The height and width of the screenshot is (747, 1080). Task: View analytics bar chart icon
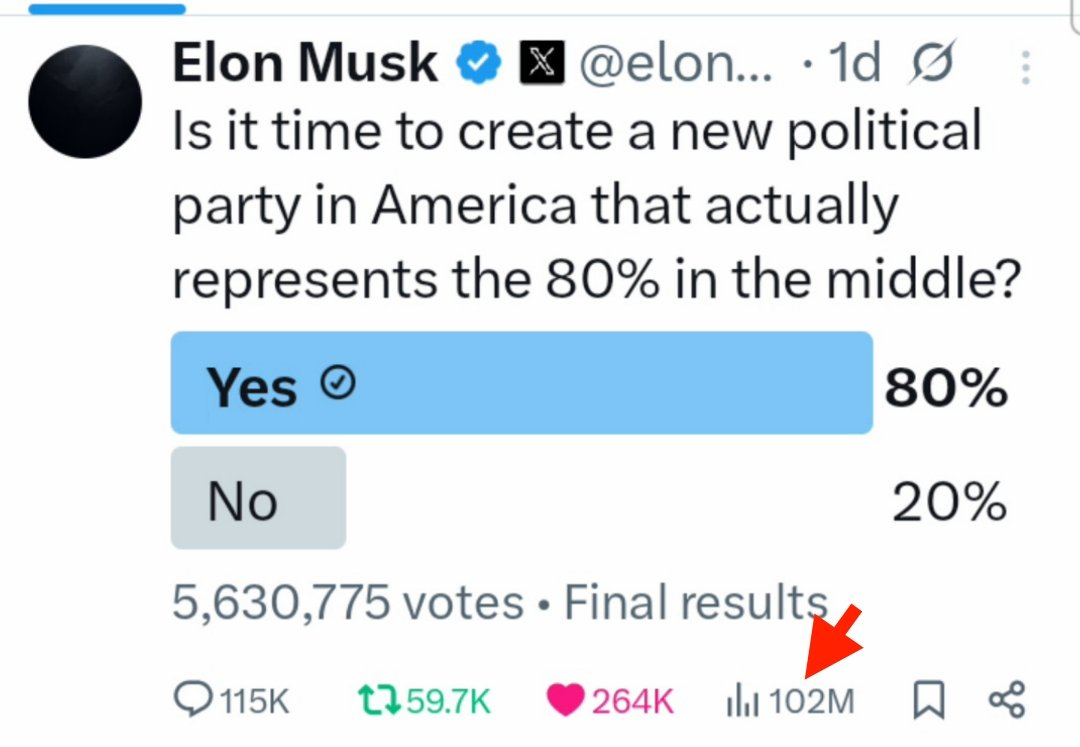742,700
